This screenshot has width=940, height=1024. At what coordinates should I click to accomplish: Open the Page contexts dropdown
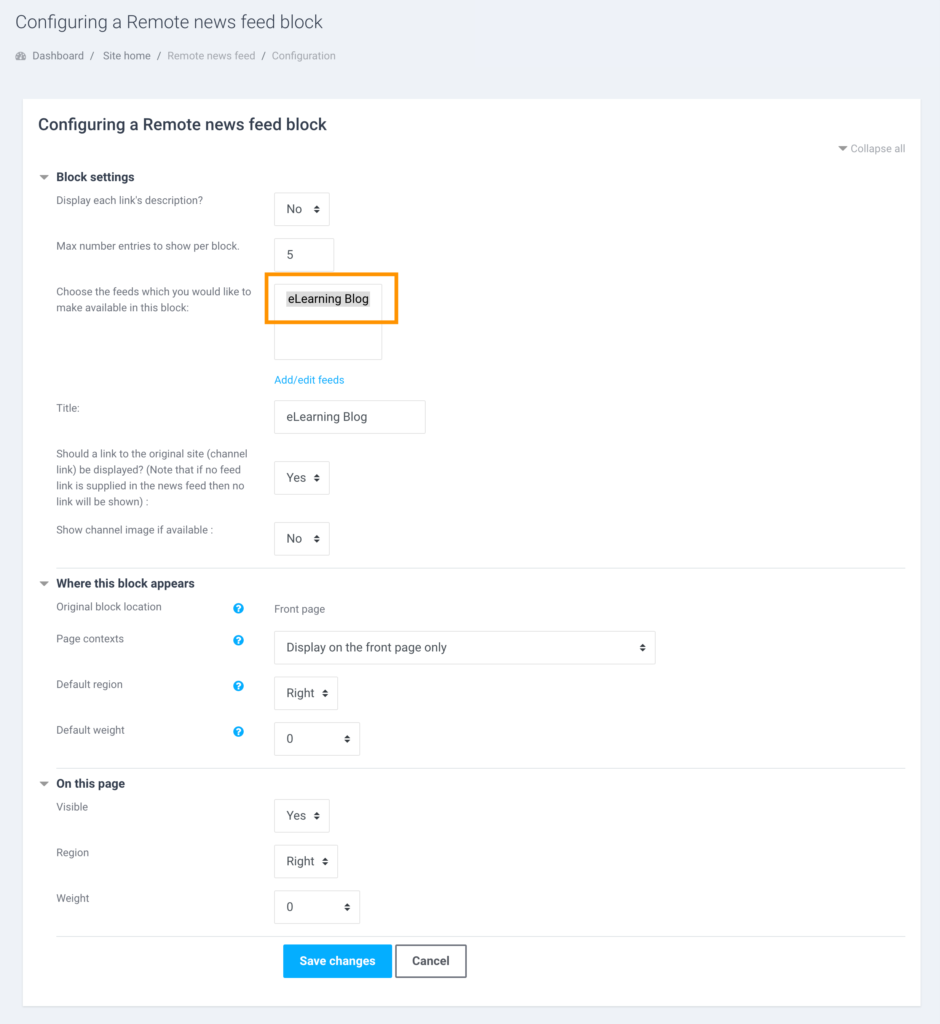coord(464,647)
